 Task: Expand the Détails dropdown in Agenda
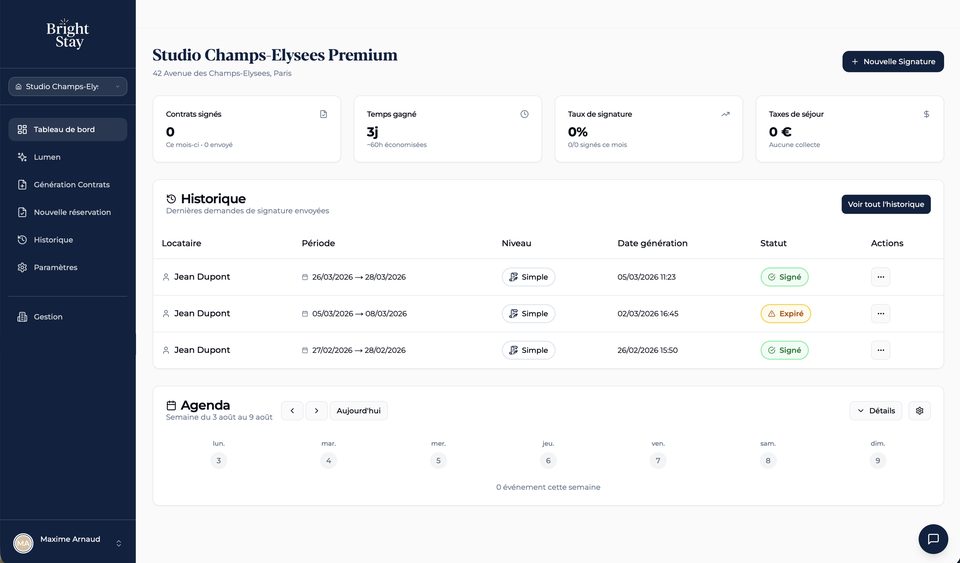876,411
